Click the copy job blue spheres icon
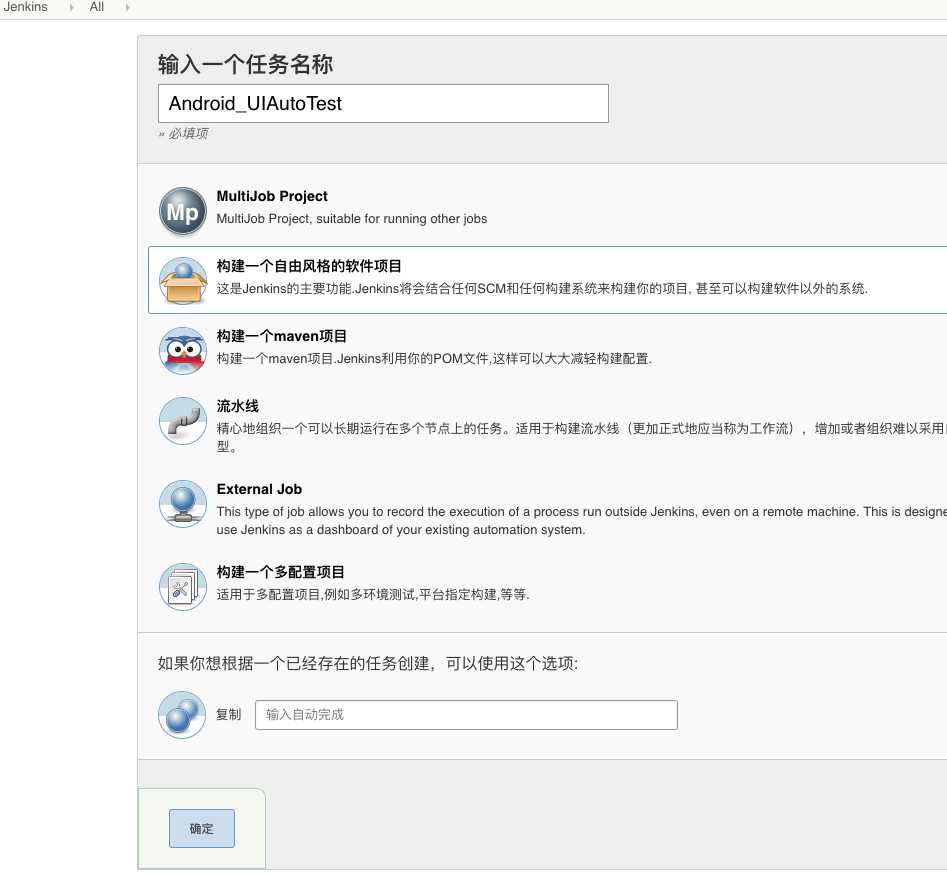The width and height of the screenshot is (947, 874). click(182, 715)
